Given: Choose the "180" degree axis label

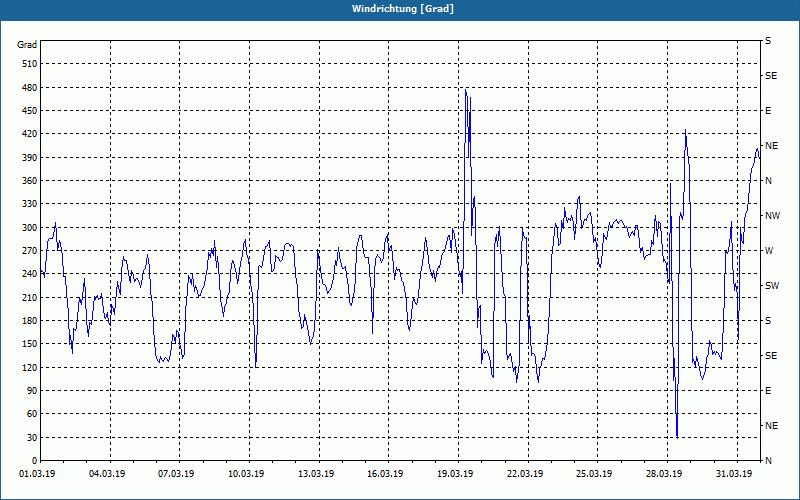Looking at the screenshot, I should coord(30,321).
